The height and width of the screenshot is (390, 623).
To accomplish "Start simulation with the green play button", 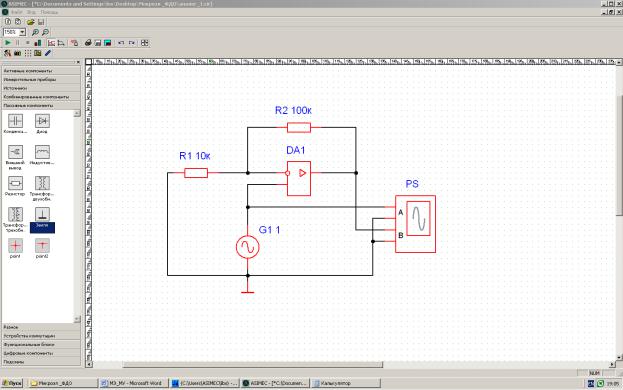I will (x=8, y=42).
